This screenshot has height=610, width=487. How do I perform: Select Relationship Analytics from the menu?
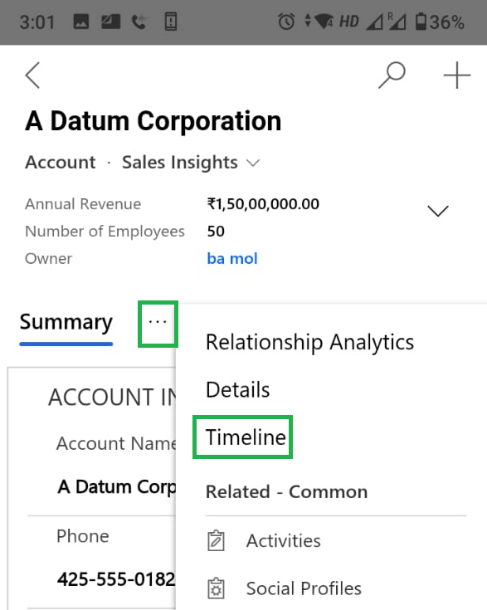[310, 342]
